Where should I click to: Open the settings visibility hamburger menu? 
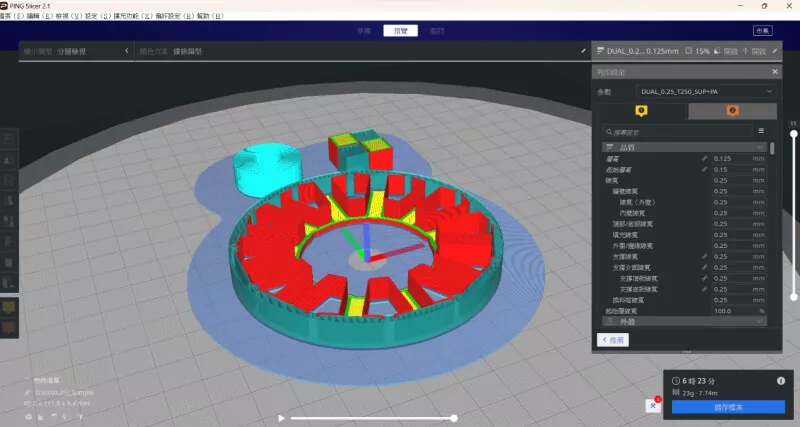[x=761, y=131]
